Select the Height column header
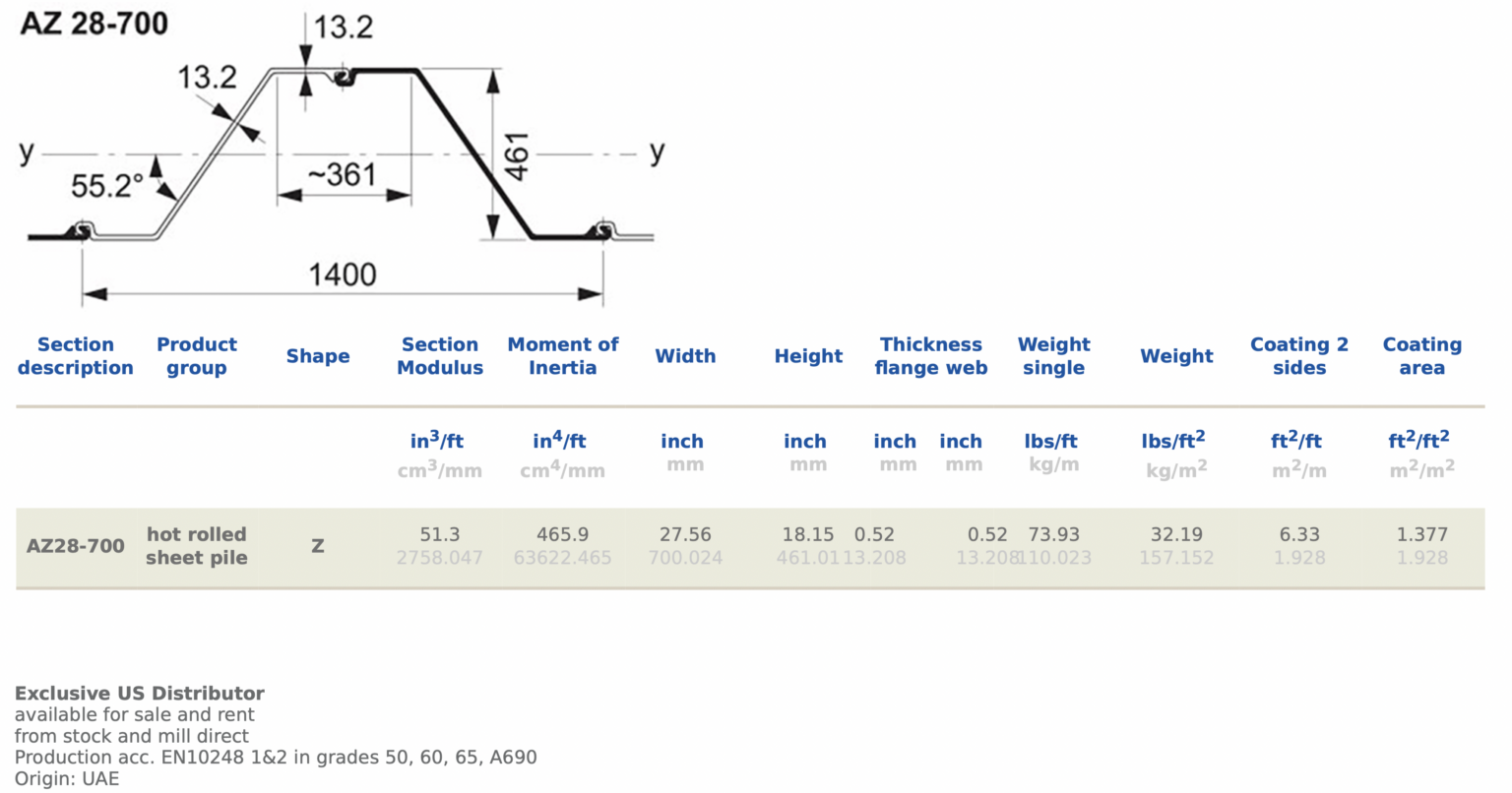Image resolution: width=1512 pixels, height=793 pixels. pyautogui.click(x=808, y=356)
